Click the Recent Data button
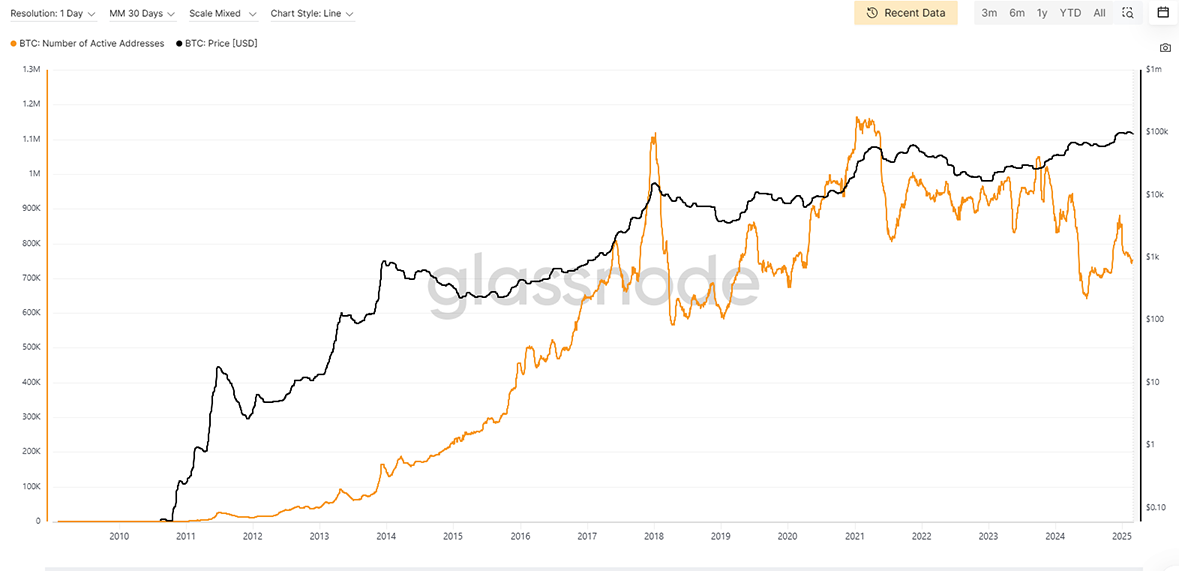The width and height of the screenshot is (1179, 571). [905, 13]
